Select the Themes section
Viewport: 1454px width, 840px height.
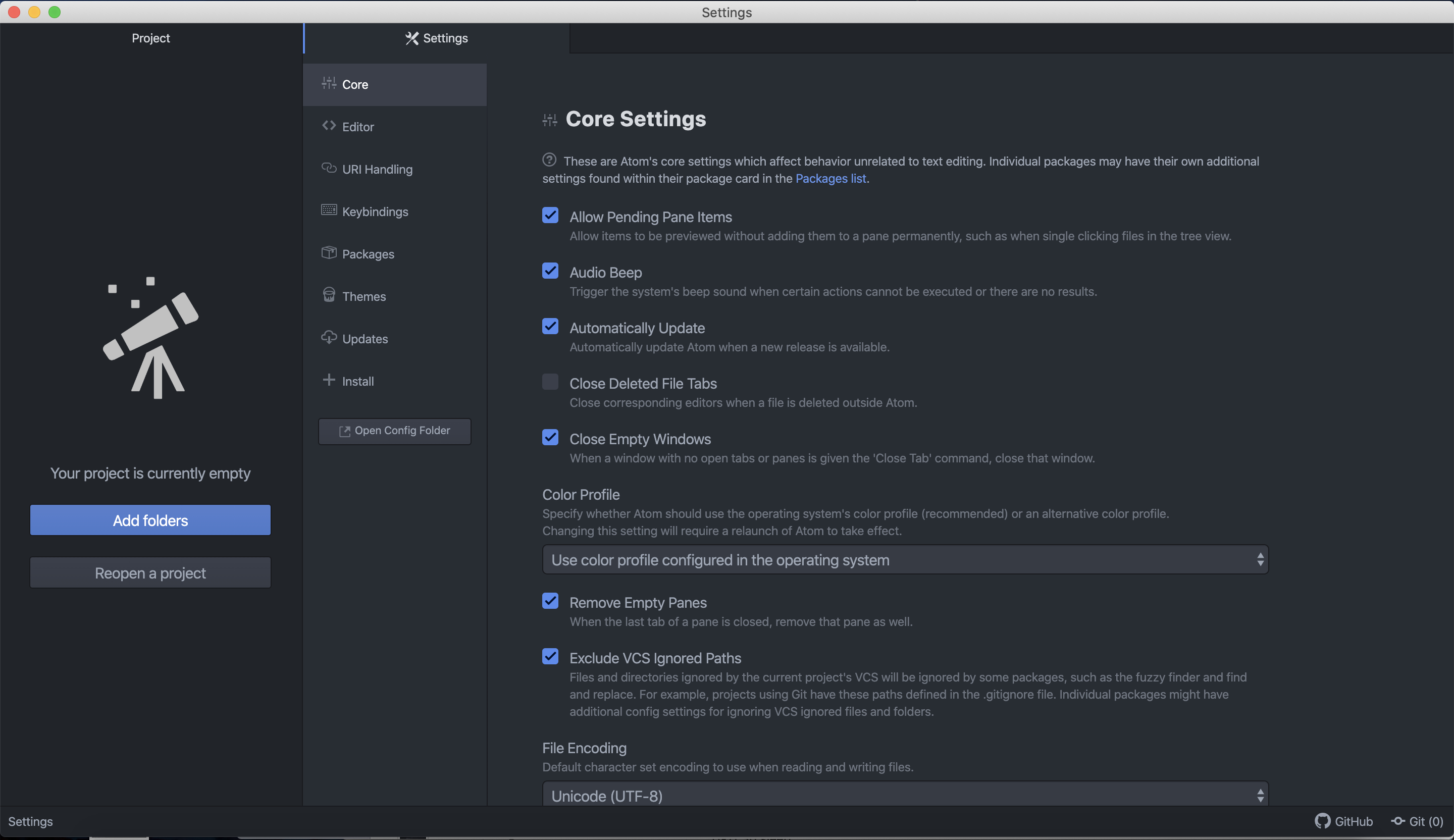(x=395, y=296)
